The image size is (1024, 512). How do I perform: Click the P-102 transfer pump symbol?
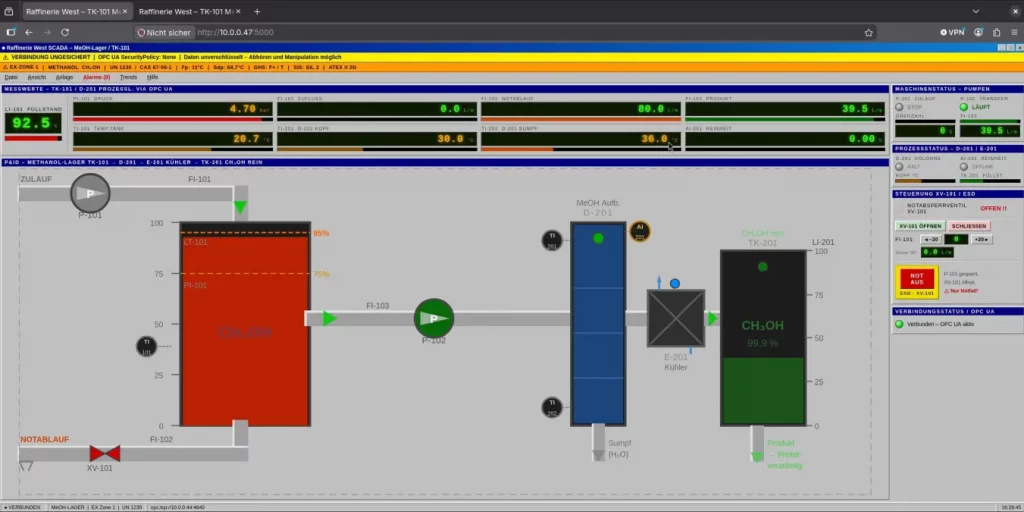tap(434, 318)
